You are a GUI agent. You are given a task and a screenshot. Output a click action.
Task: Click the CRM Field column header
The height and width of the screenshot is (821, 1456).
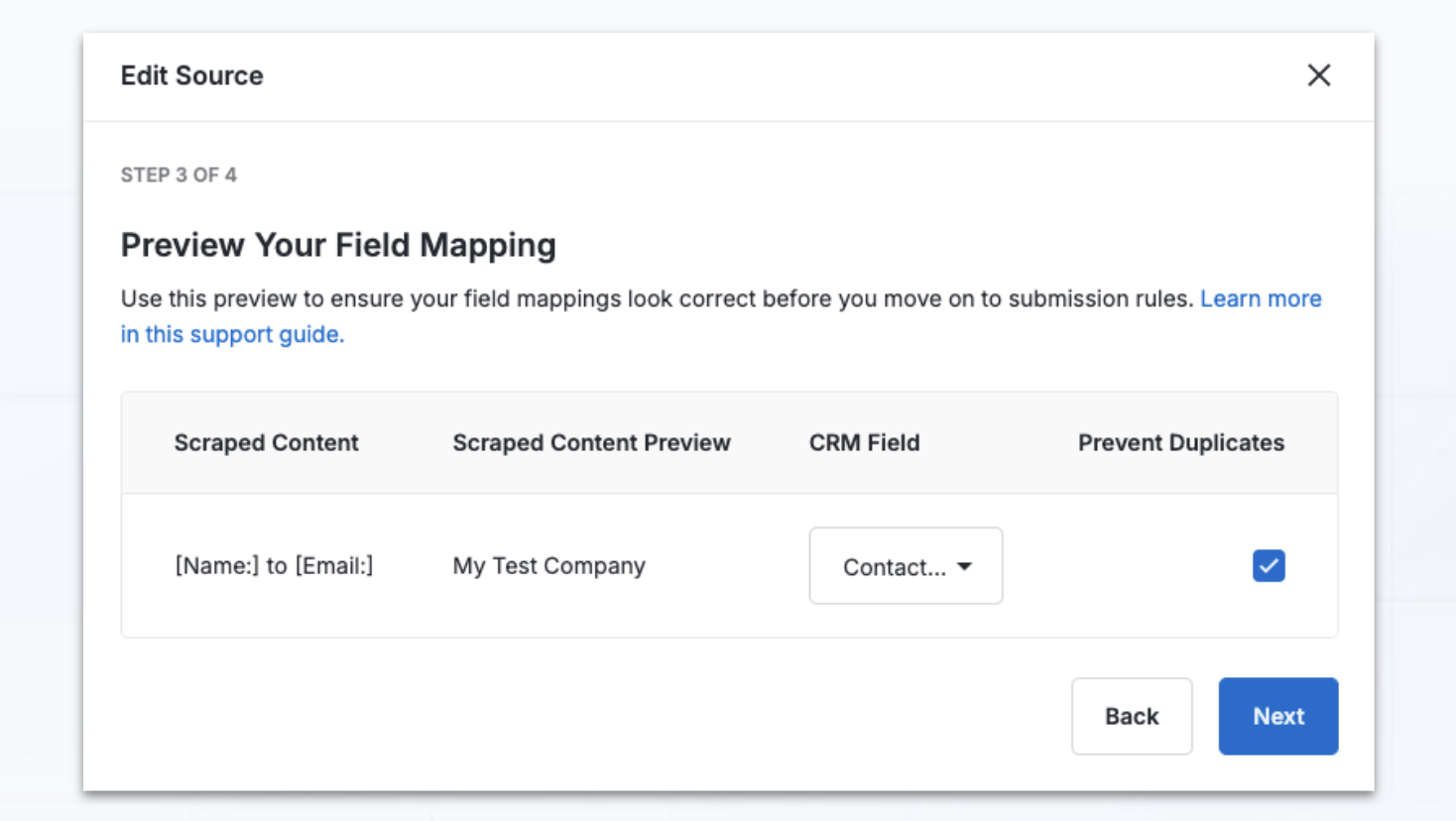point(864,443)
